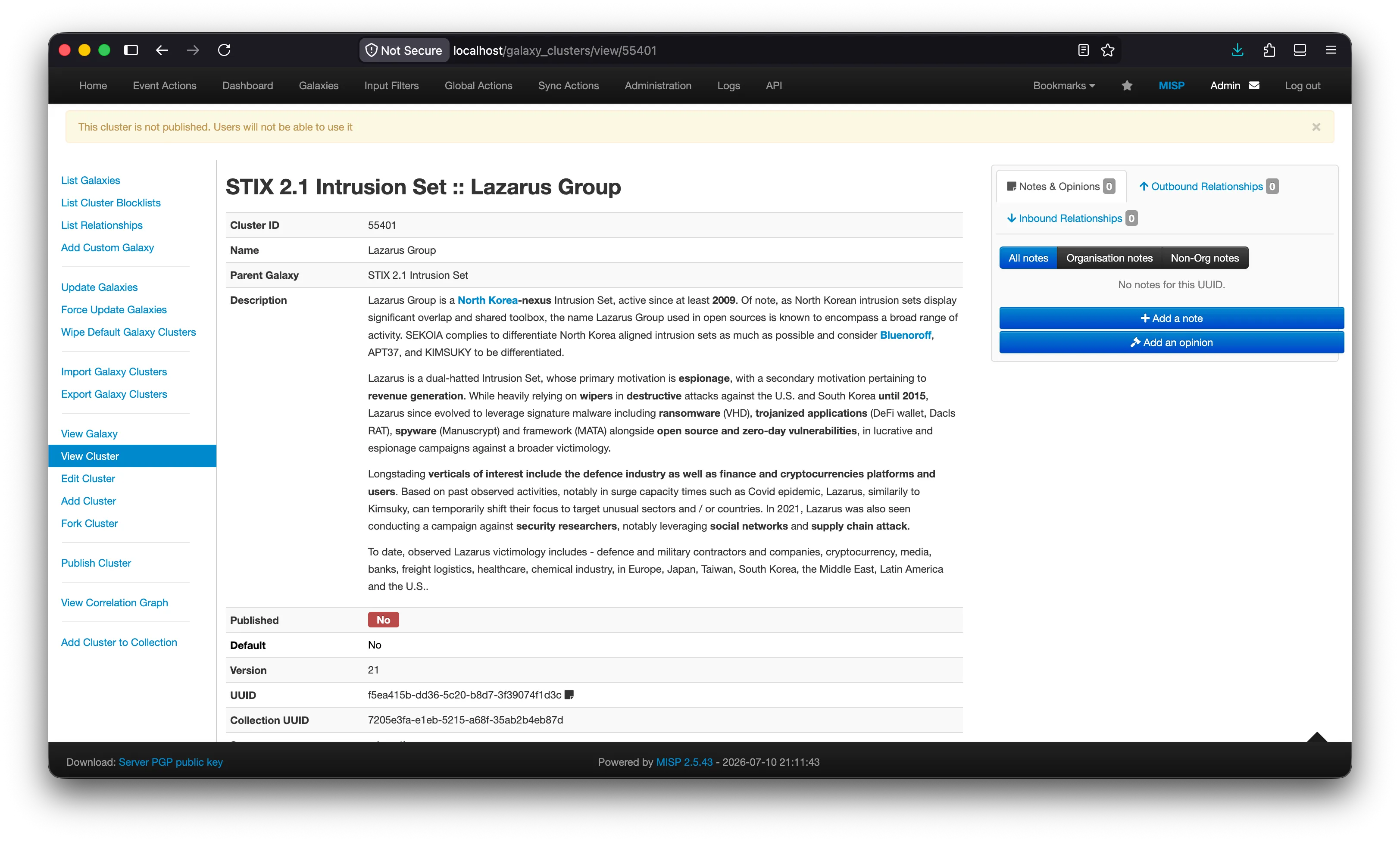Open the Sync Actions menu
The width and height of the screenshot is (1400, 842).
568,86
